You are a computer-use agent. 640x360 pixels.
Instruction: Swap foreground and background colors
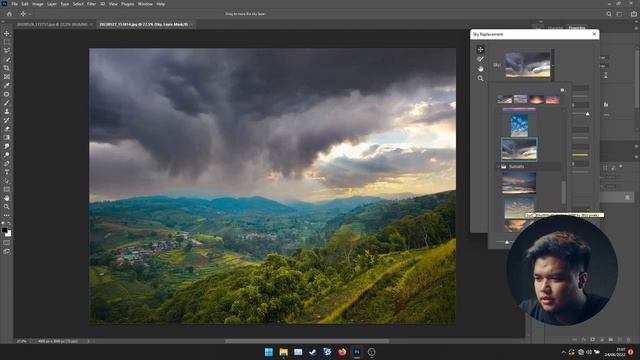pos(9,224)
